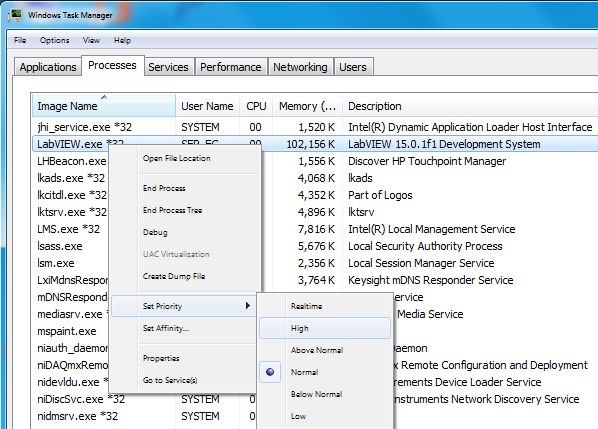Click the Set Priority menu entry

[x=184, y=306]
